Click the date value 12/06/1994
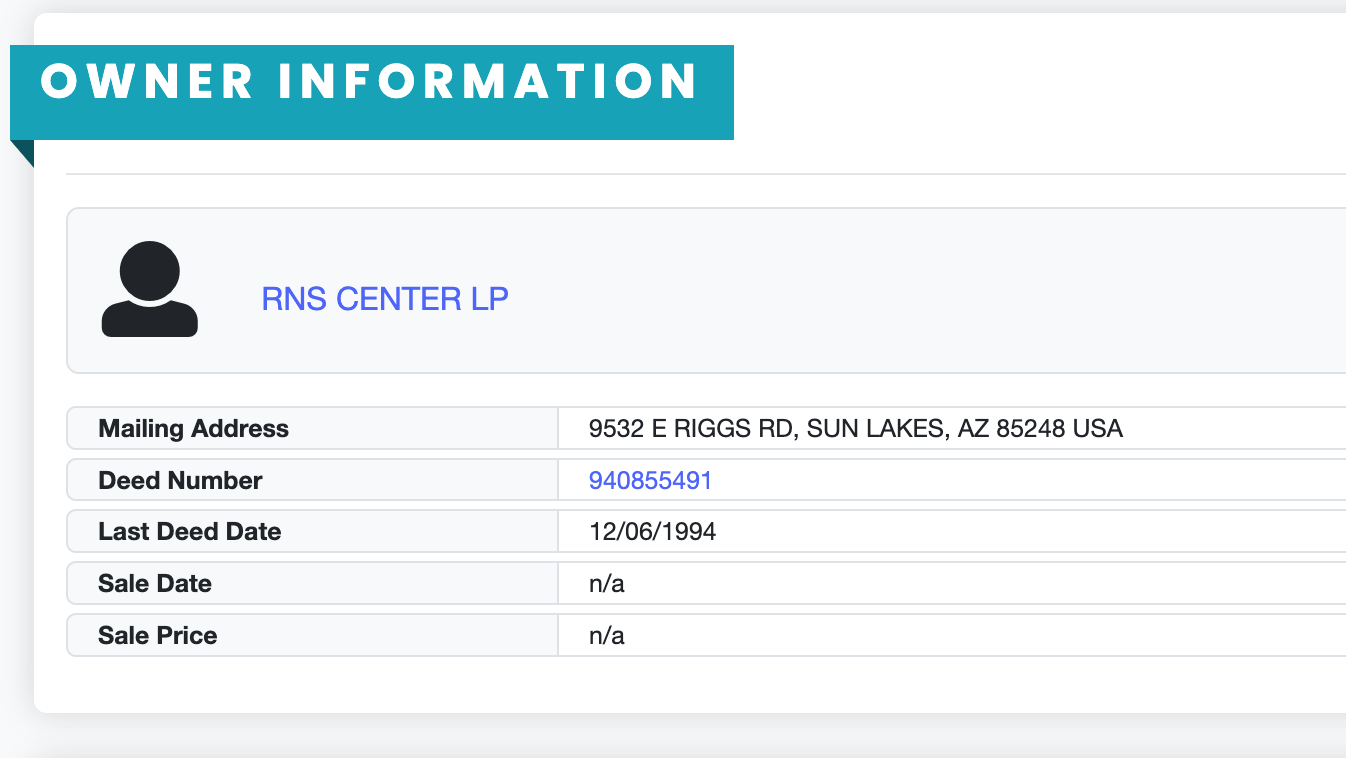This screenshot has width=1346, height=758. point(652,532)
